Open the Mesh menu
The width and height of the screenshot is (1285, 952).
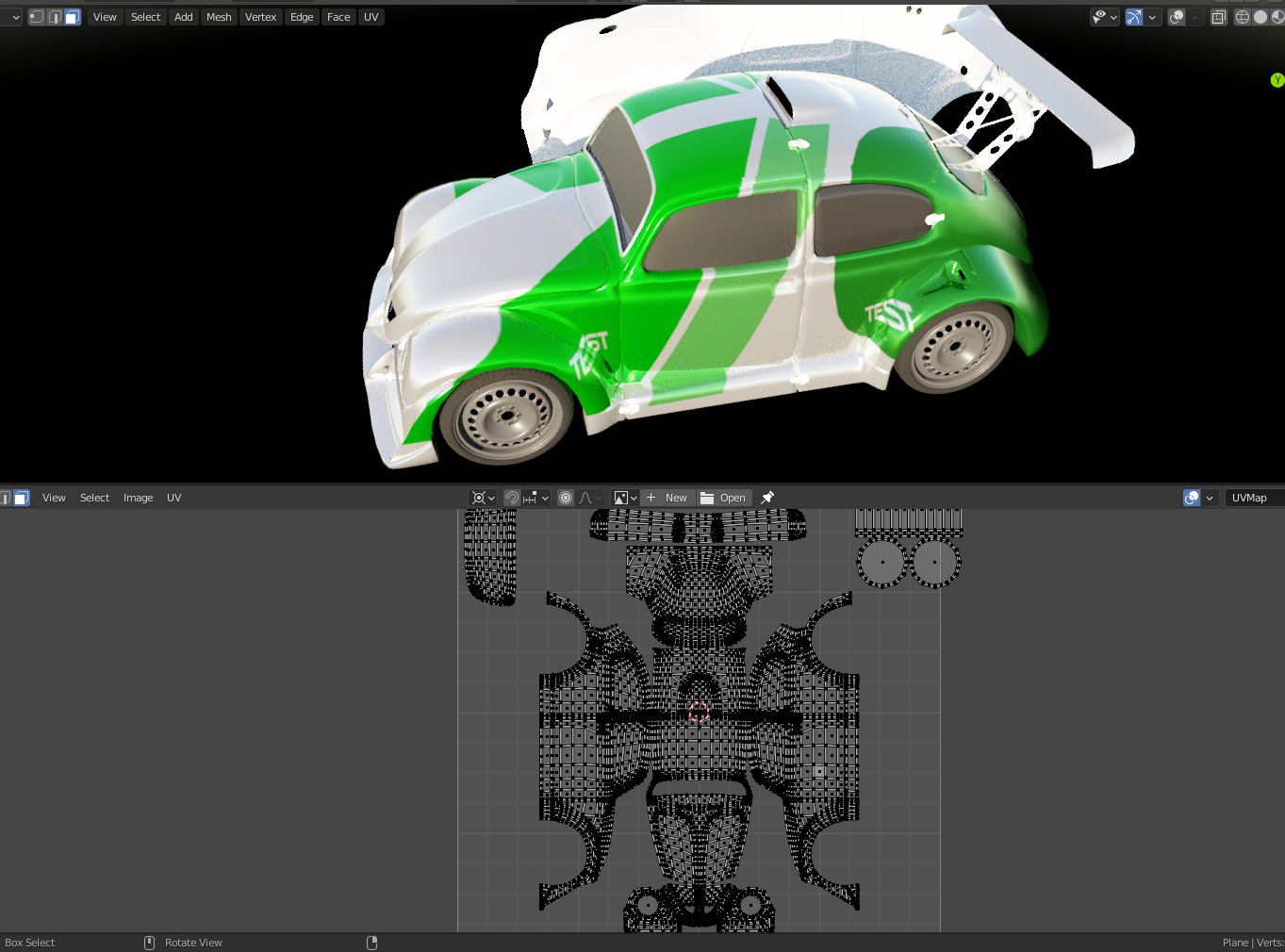click(219, 17)
